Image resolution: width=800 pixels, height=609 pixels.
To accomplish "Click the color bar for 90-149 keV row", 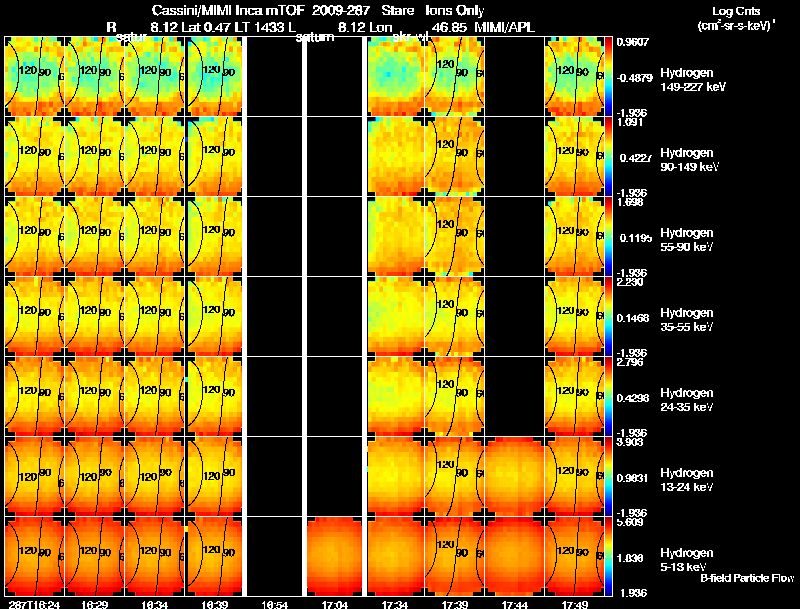I will (x=608, y=157).
